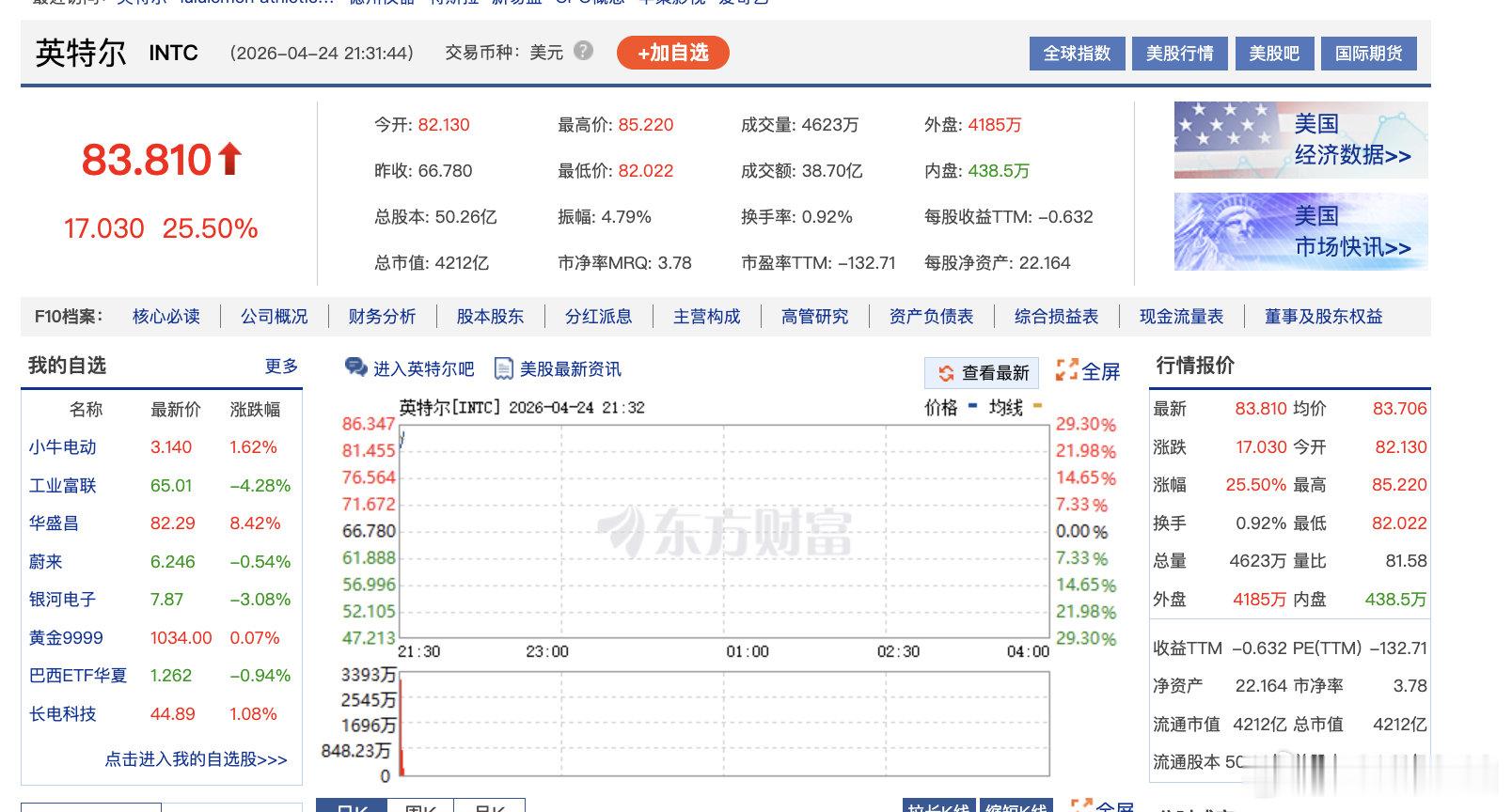Open 黄金9999 in the watchlist
This screenshot has width=1512, height=812.
tap(66, 638)
